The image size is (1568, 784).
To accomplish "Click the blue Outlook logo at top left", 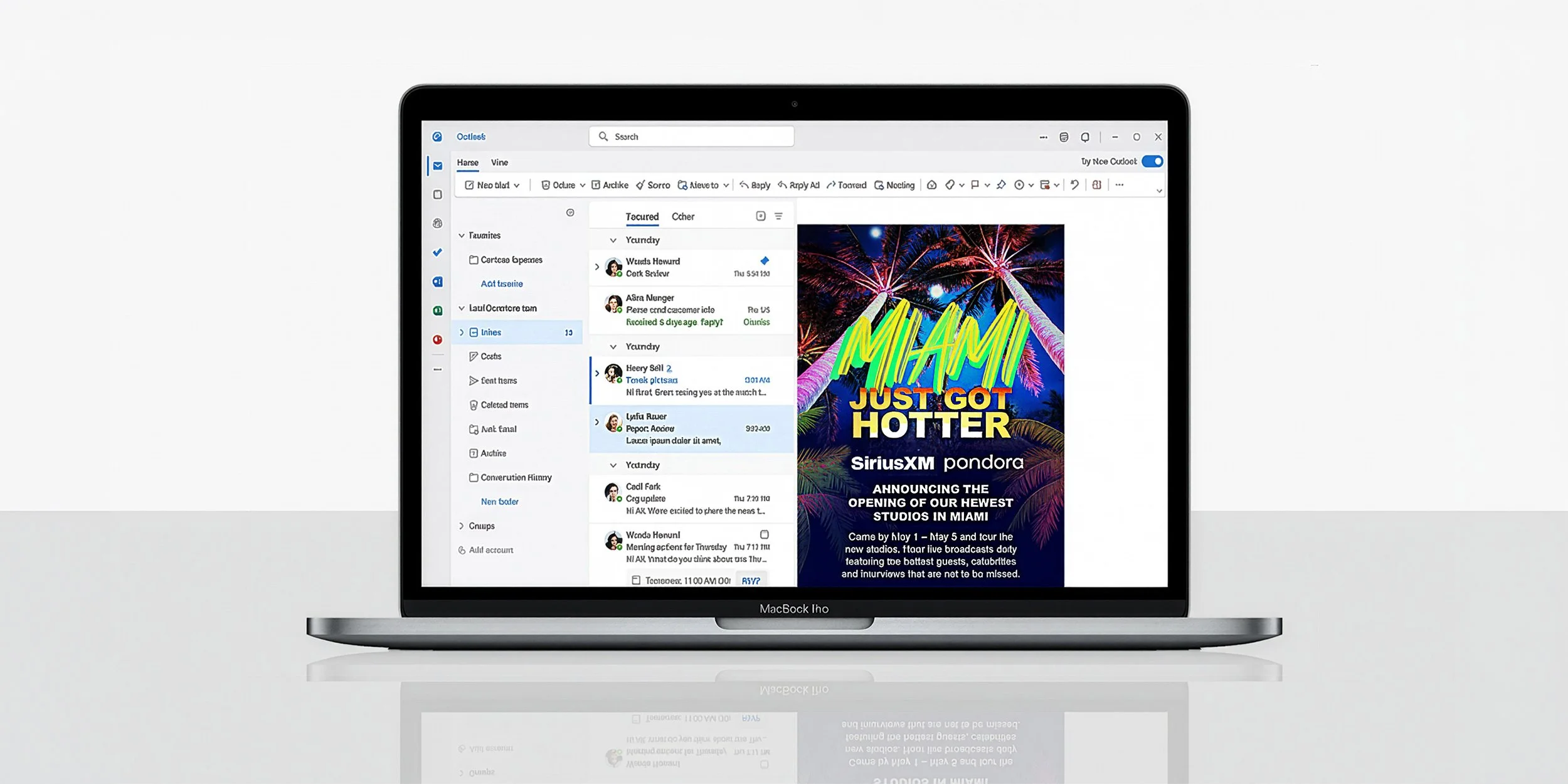I will (x=437, y=137).
